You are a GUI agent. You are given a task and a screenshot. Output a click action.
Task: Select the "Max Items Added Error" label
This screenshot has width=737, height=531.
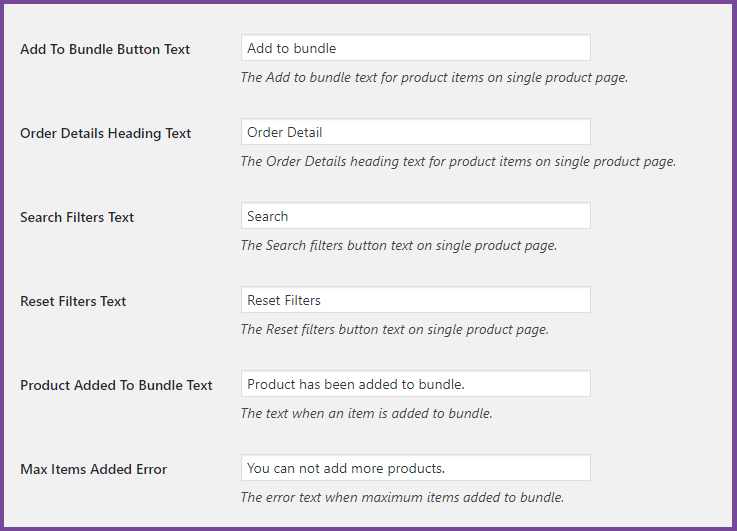[x=93, y=469]
